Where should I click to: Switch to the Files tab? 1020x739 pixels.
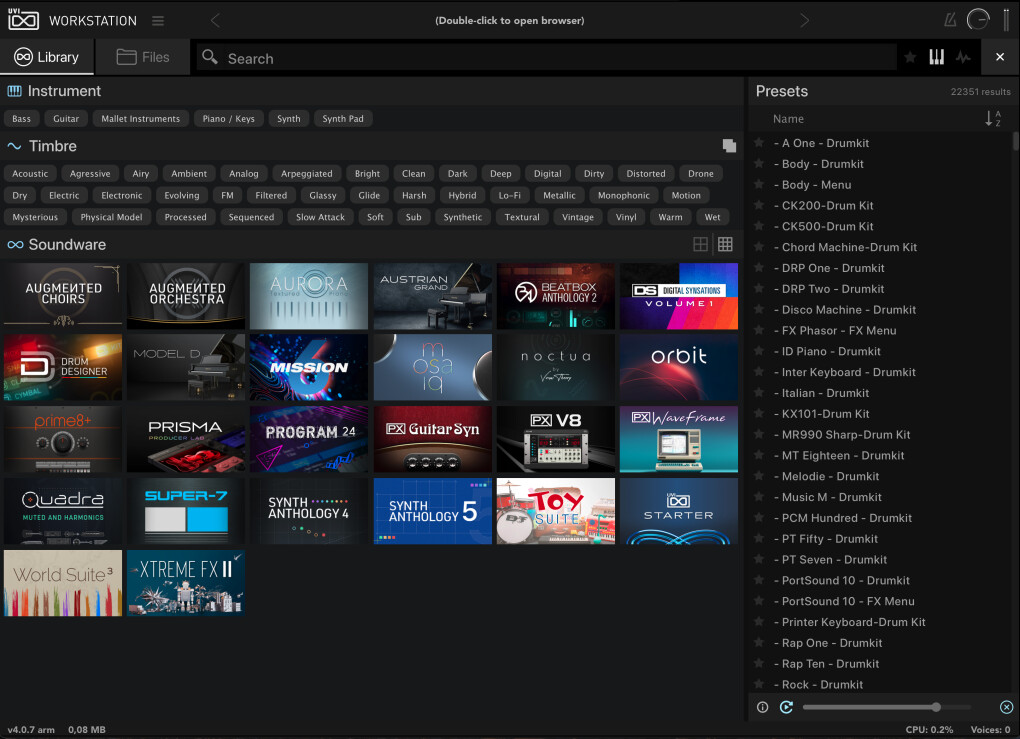coord(143,57)
